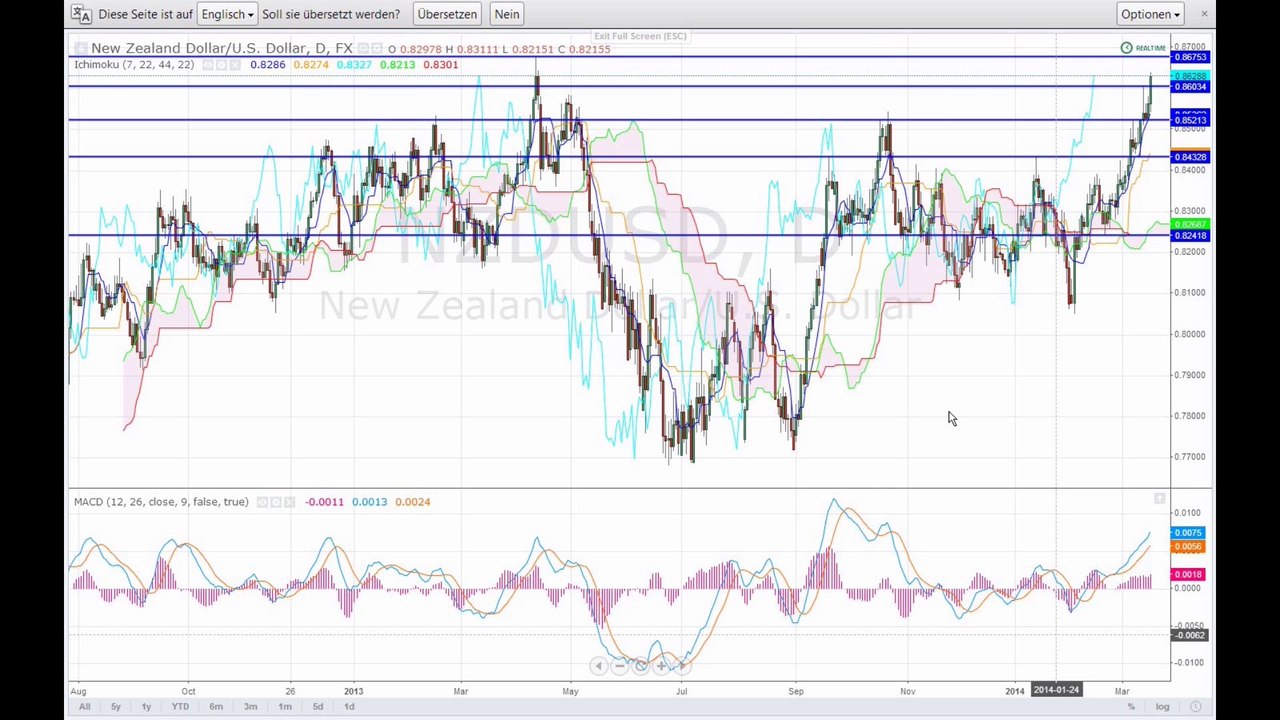Click the orange signal value label 0.0056
This screenshot has height=720, width=1280.
[x=1188, y=547]
